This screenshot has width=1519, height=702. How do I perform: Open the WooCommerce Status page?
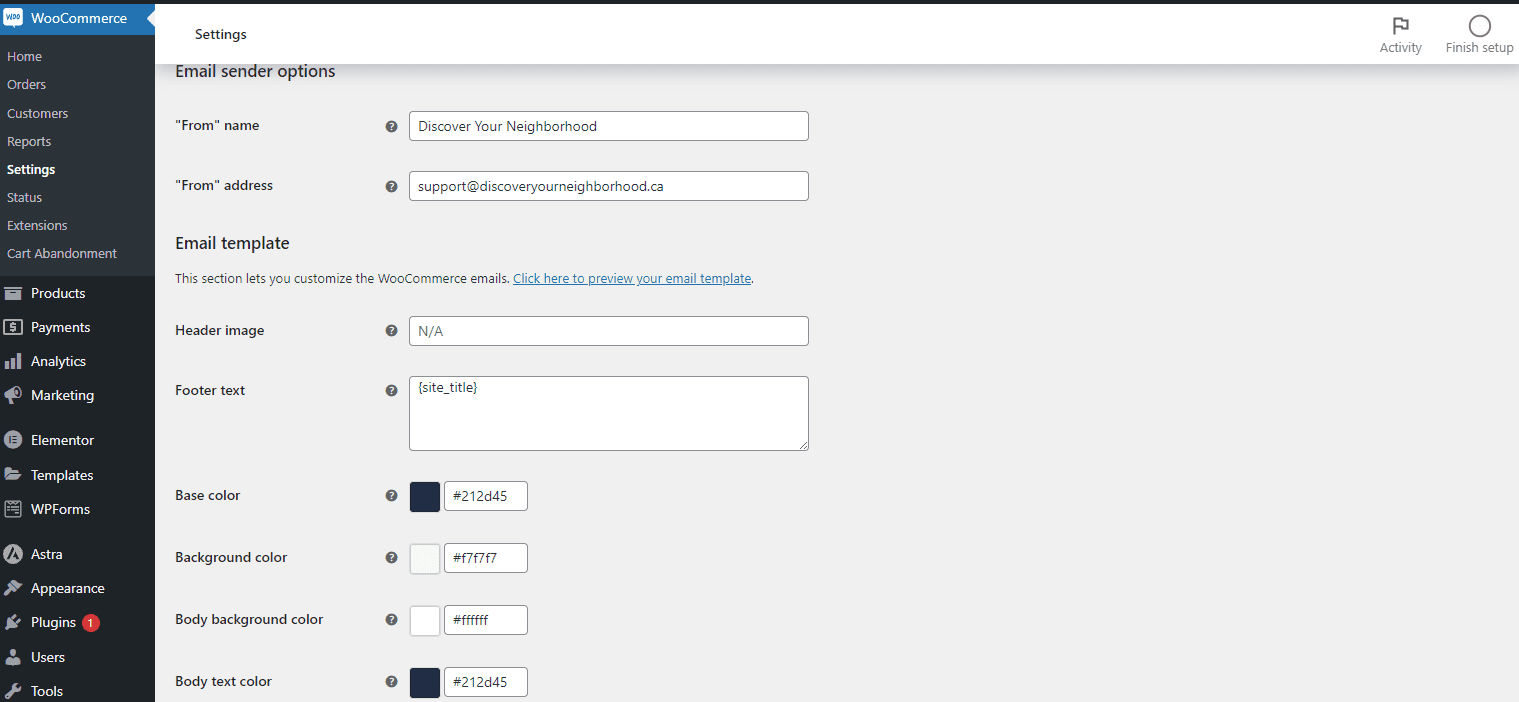point(25,198)
